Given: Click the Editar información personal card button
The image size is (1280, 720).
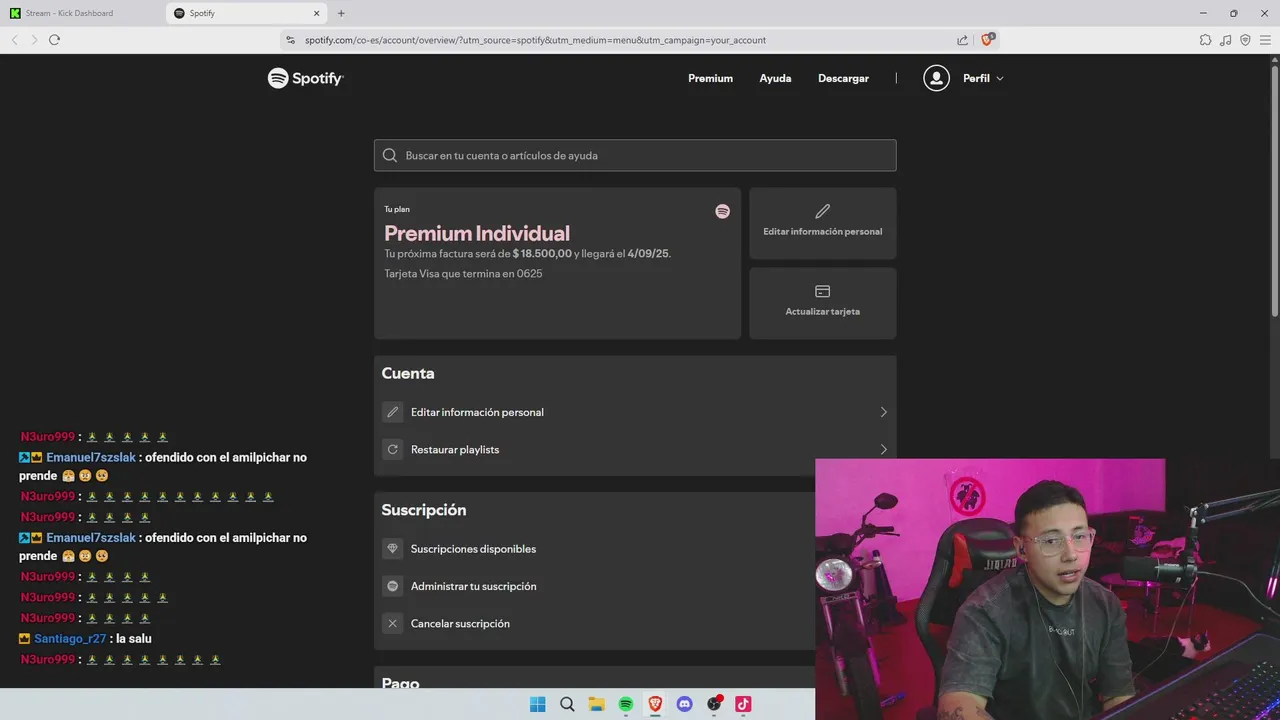Looking at the screenshot, I should click(823, 223).
